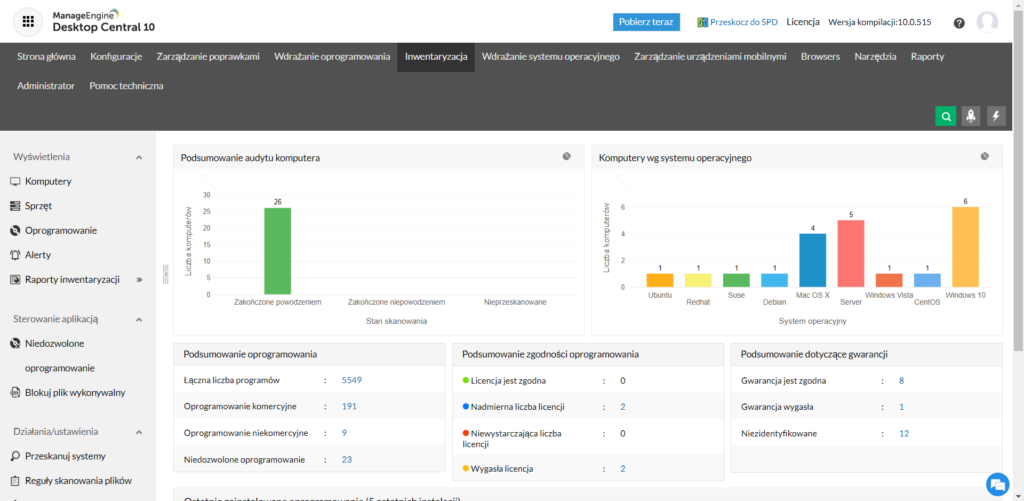Click the rocket quick launch icon

pyautogui.click(x=971, y=116)
